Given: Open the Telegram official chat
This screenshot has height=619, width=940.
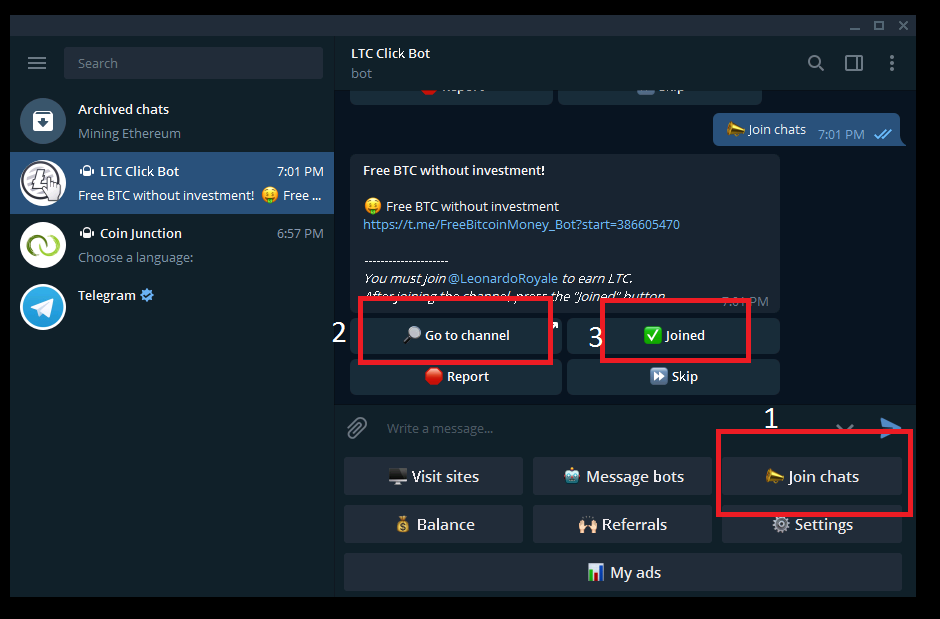Looking at the screenshot, I should (172, 307).
